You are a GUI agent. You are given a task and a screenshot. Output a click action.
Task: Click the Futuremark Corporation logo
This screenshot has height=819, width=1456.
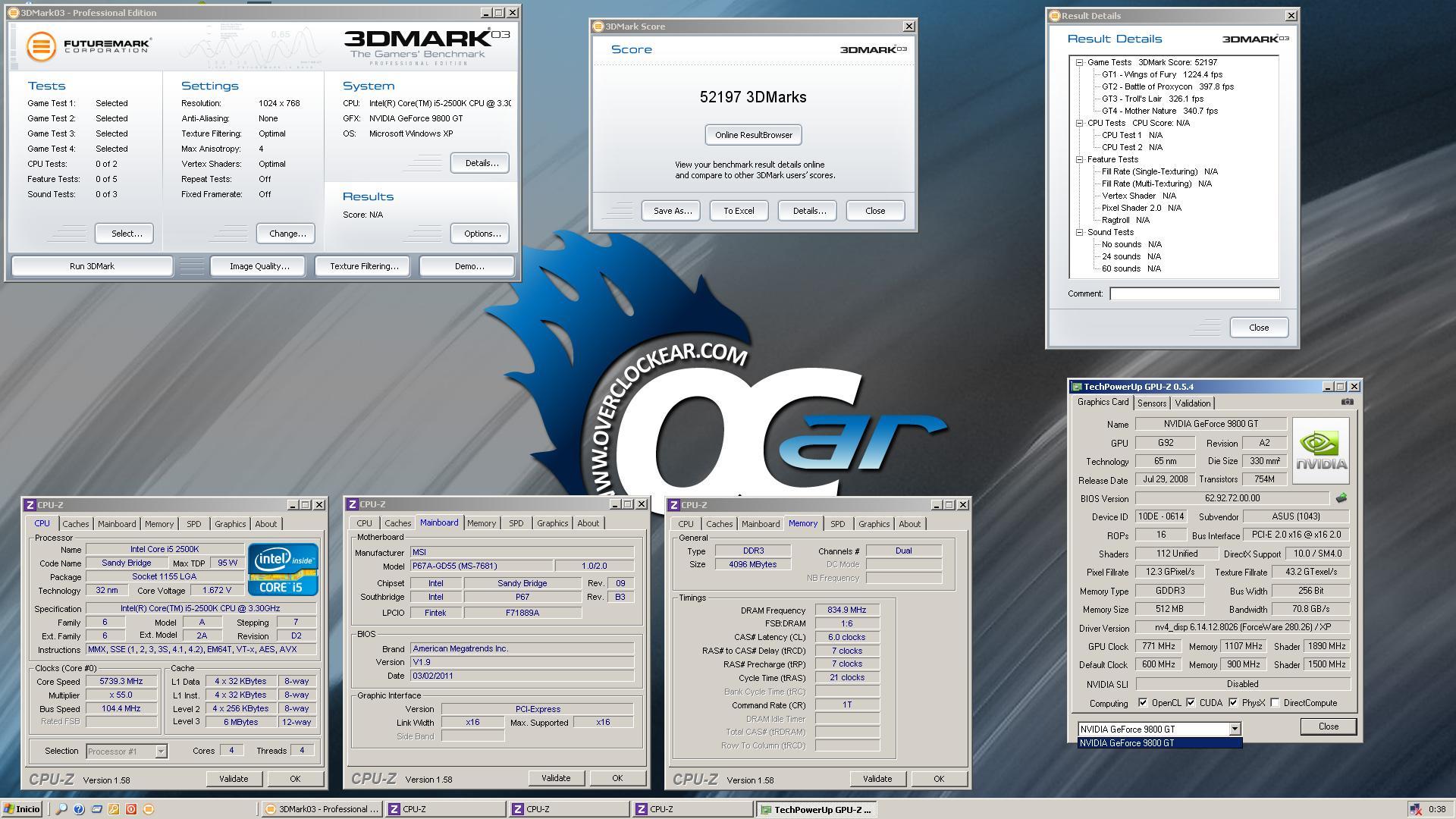[x=89, y=45]
